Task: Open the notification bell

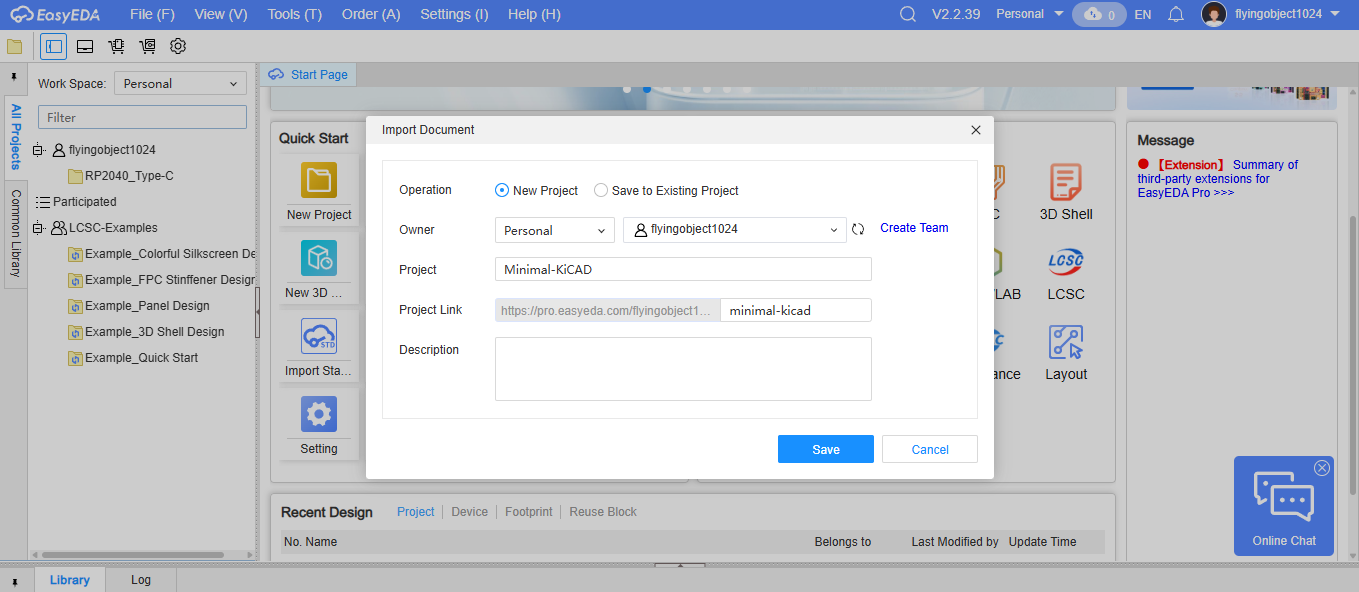Action: (x=1176, y=14)
